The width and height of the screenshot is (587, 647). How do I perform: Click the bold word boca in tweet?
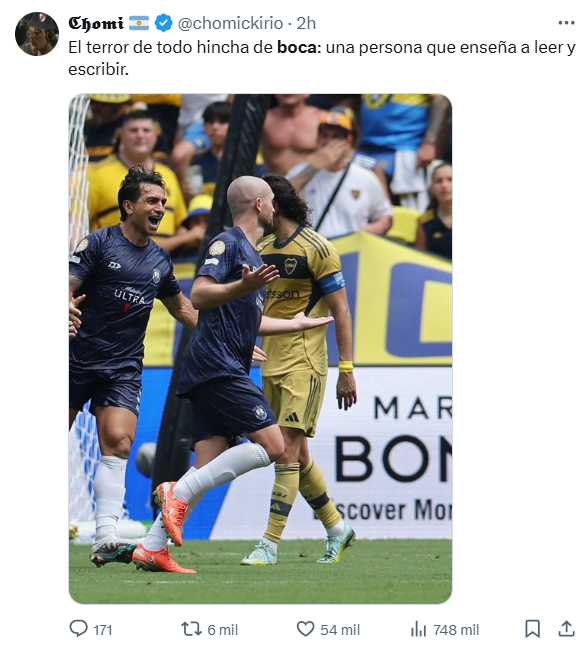pyautogui.click(x=299, y=47)
